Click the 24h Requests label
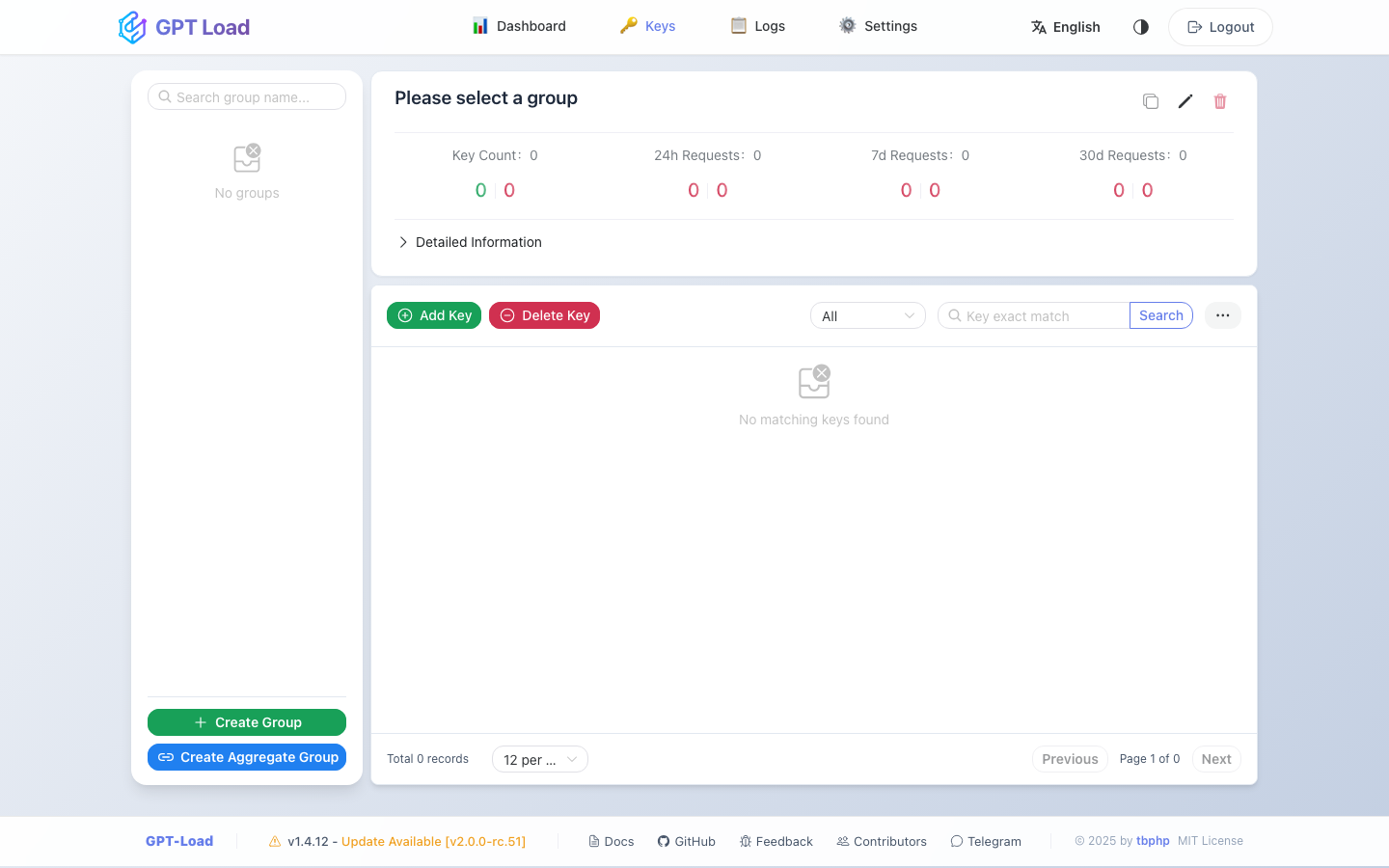 (700, 155)
